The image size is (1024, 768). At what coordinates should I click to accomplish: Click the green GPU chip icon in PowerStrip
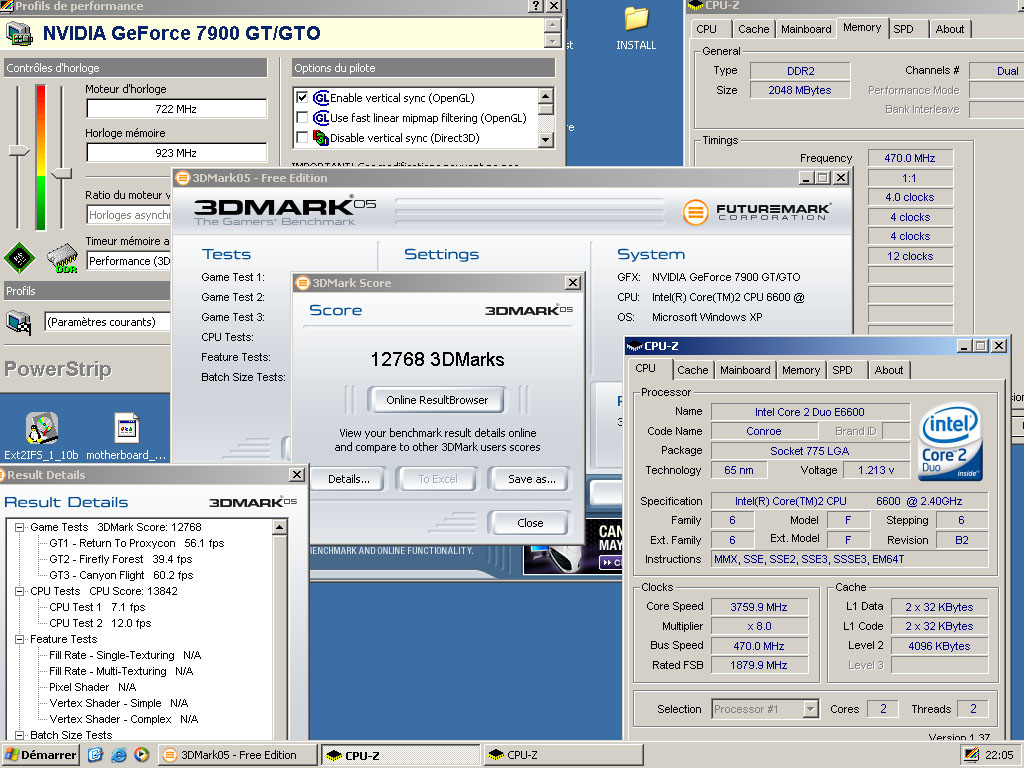click(x=20, y=258)
